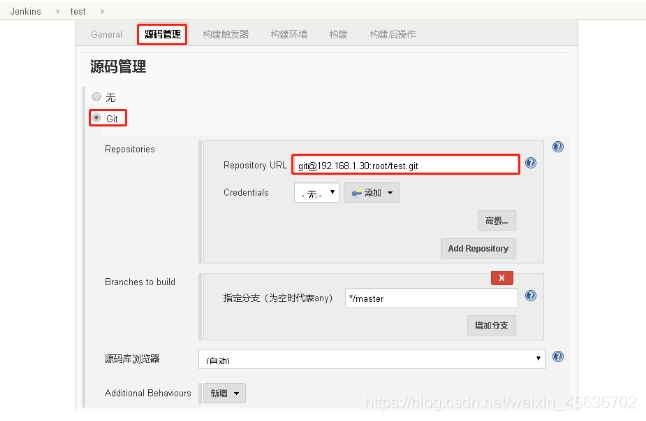Viewport: 646px width, 421px height.
Task: Click the Repository URL label
Action: (255, 165)
